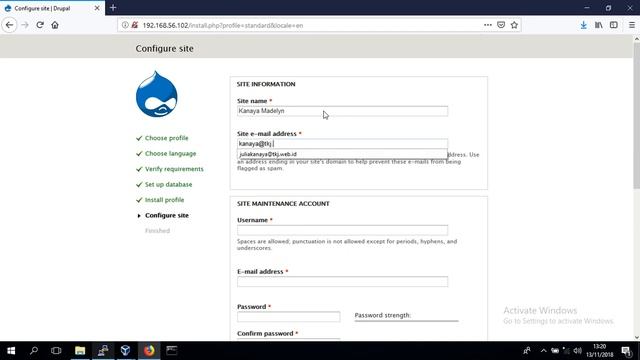Click the Username input field
Viewport: 640px width, 360px height.
pos(342,230)
